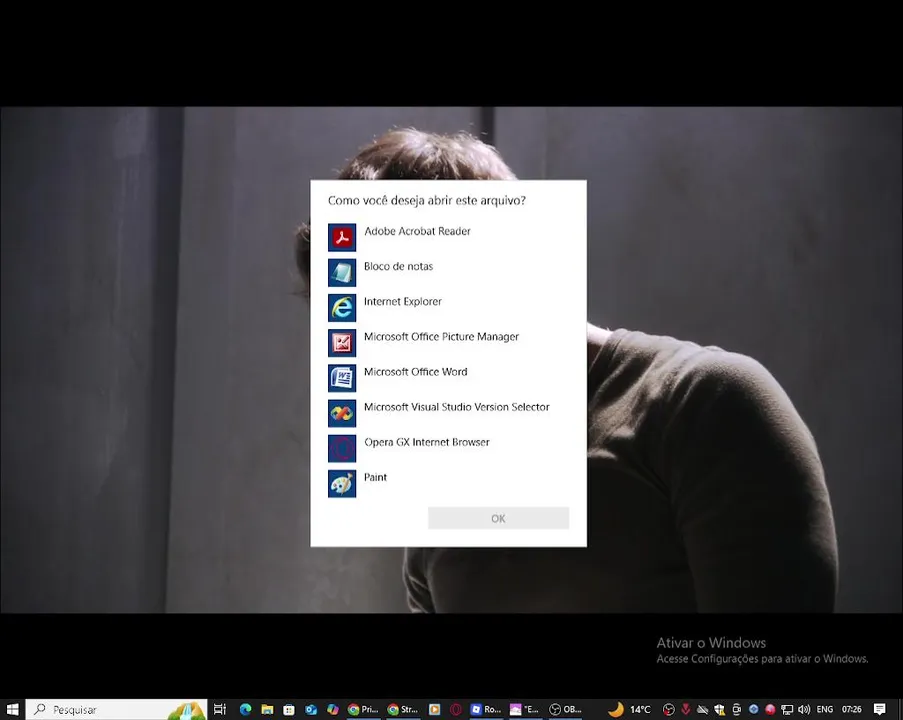Launch Copilot from the taskbar
903x720 pixels.
pyautogui.click(x=333, y=710)
